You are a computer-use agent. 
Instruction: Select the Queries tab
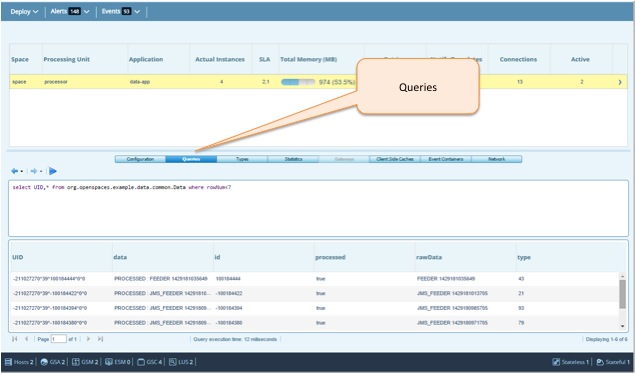click(191, 159)
